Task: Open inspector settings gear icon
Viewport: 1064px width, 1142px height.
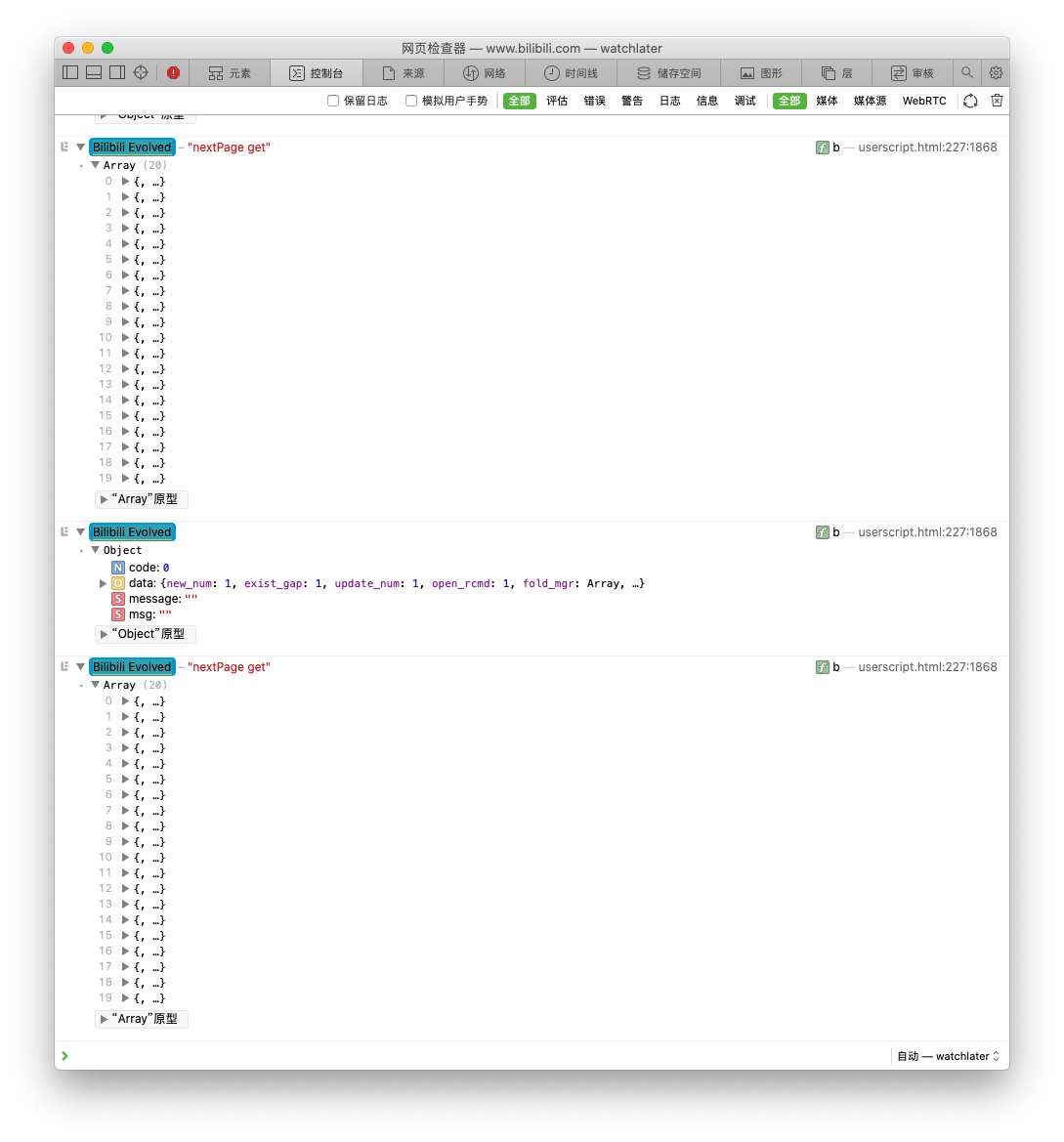Action: (x=995, y=72)
